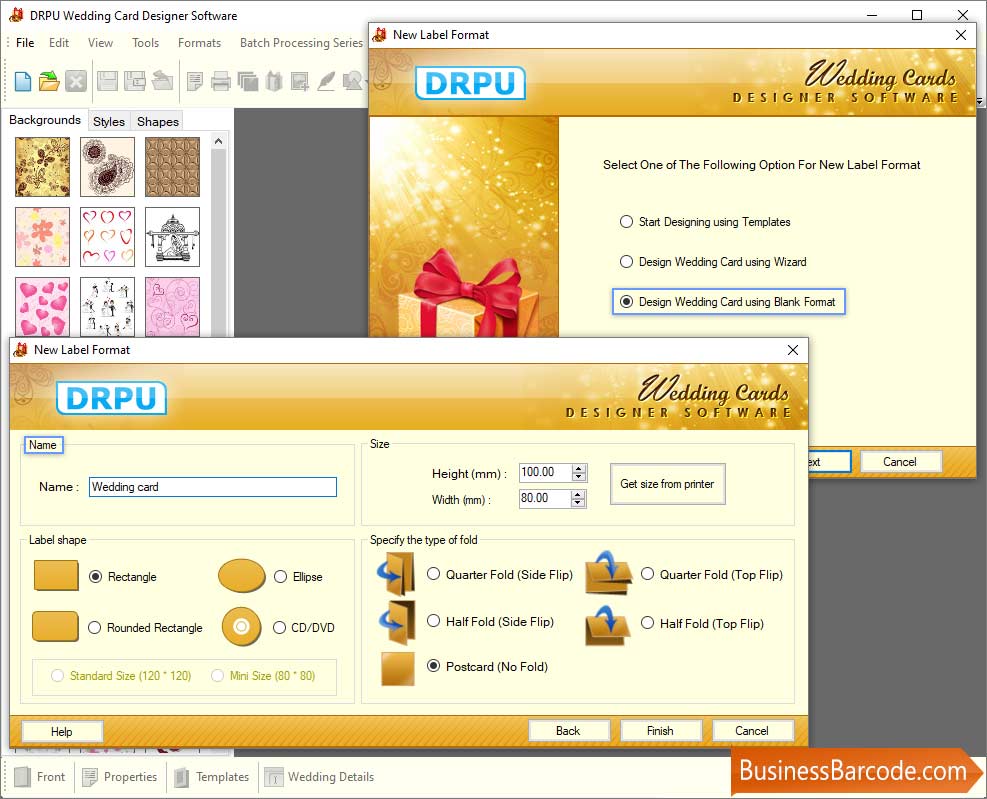Open the File menu
This screenshot has height=799, width=987.
(25, 43)
